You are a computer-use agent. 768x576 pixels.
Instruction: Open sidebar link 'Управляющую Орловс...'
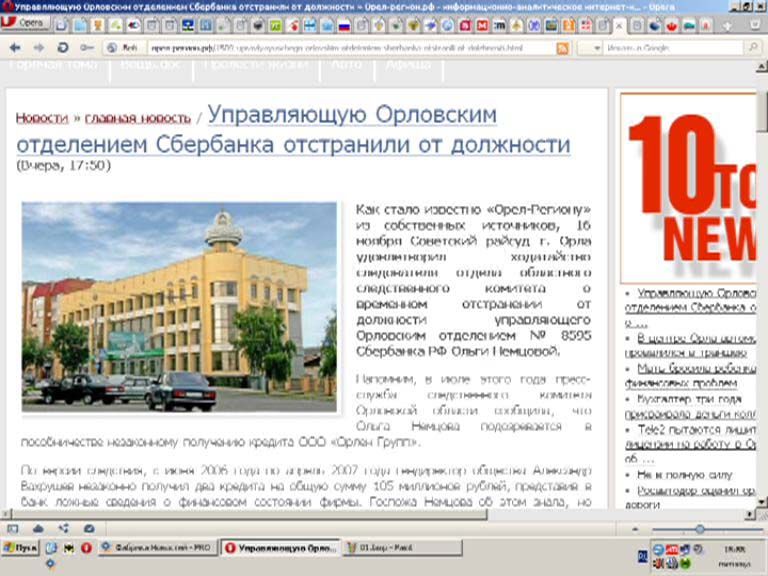pos(691,308)
